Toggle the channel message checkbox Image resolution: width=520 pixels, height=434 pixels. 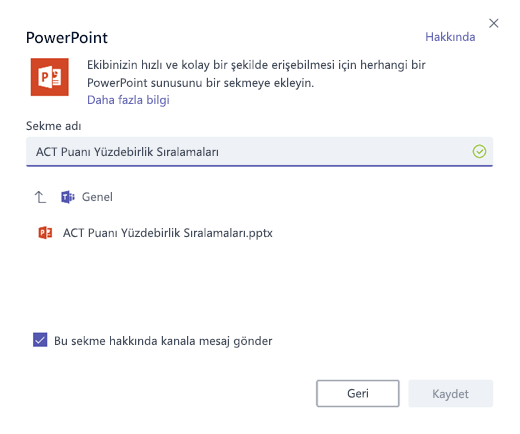pos(40,340)
